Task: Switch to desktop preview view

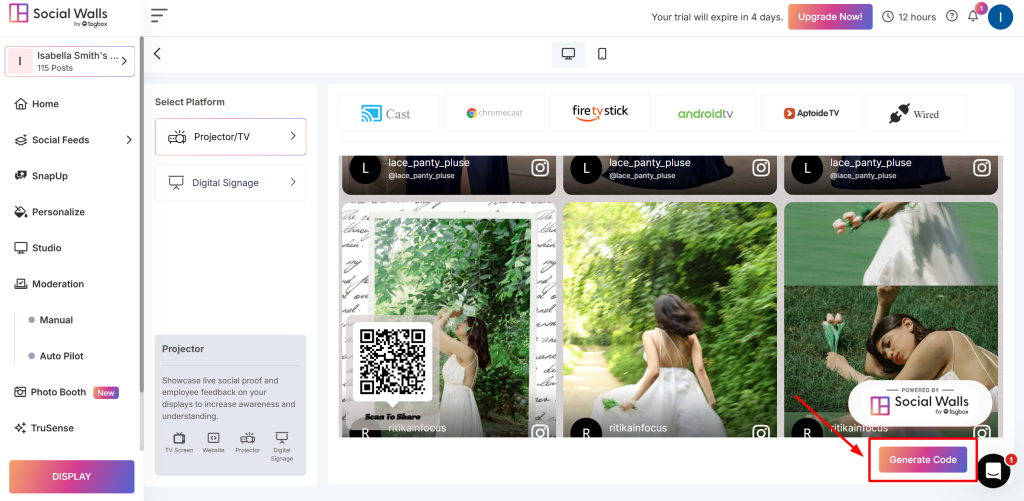Action: 568,54
